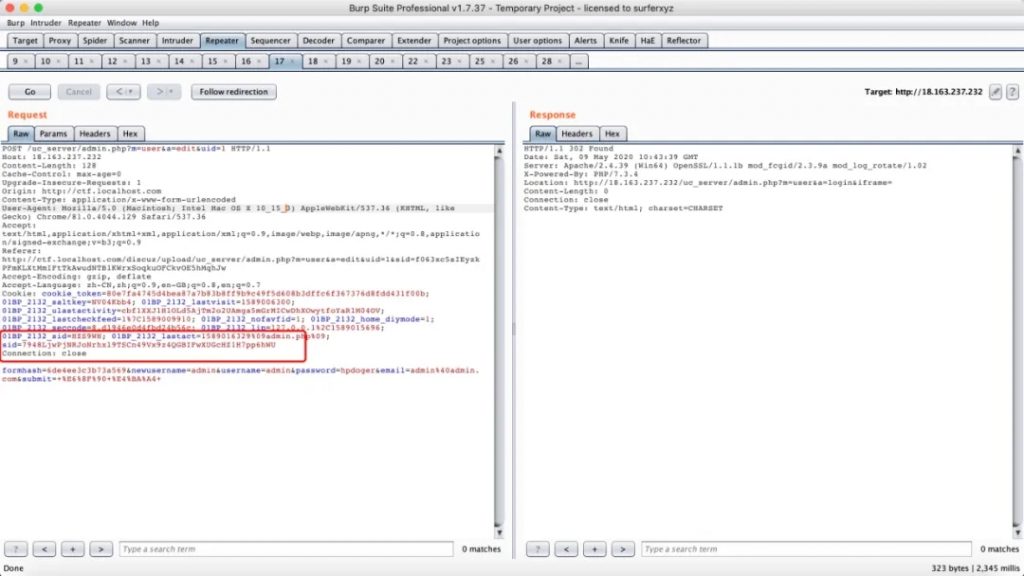Image resolution: width=1024 pixels, height=576 pixels.
Task: Switch to Decoder tab
Action: (318, 40)
